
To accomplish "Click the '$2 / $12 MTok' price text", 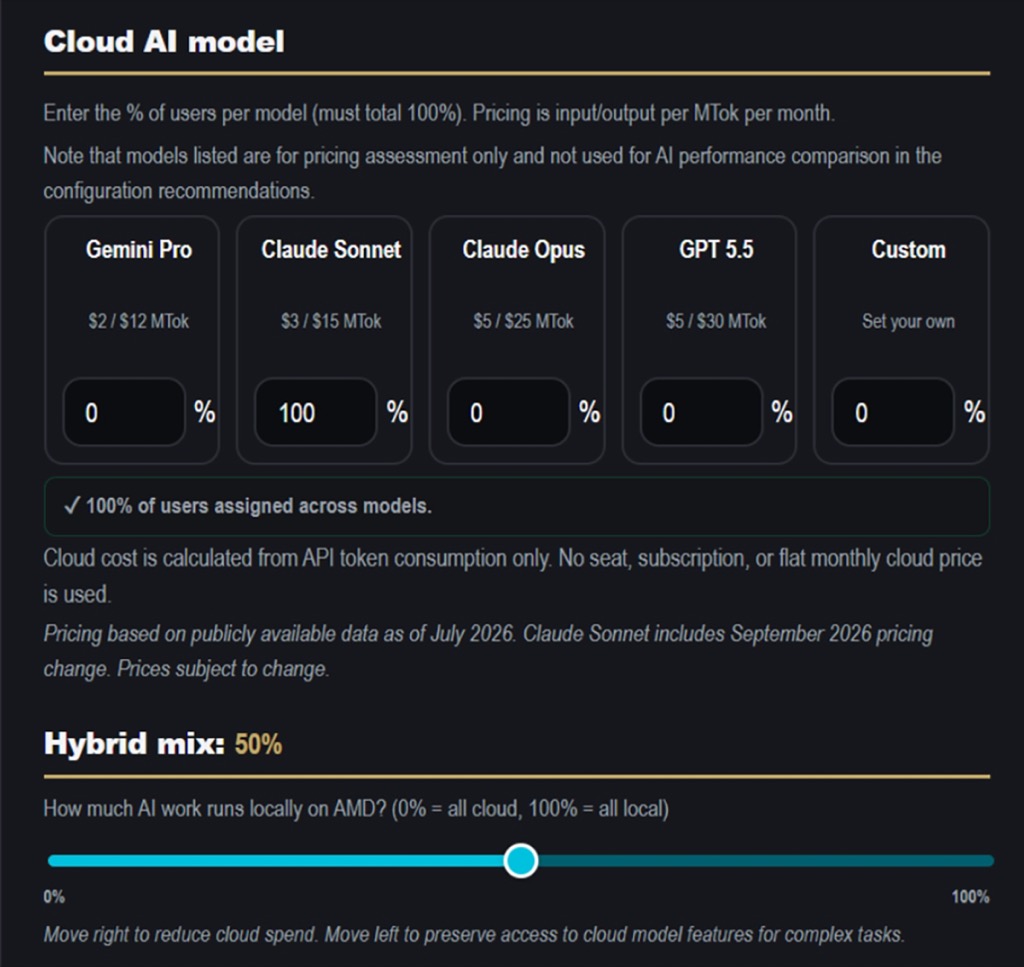I will point(138,321).
